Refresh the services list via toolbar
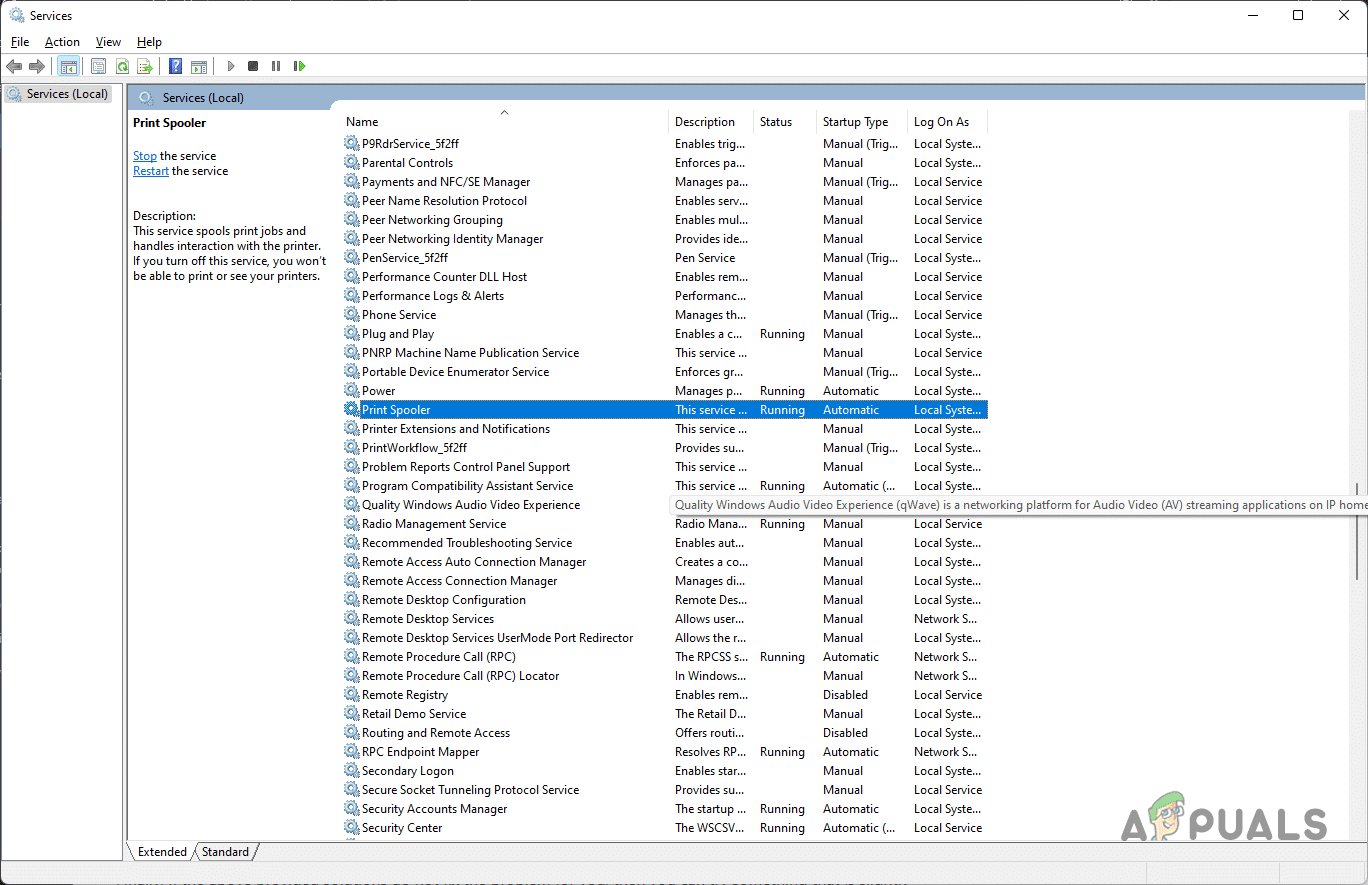Viewport: 1368px width, 885px height. tap(122, 66)
